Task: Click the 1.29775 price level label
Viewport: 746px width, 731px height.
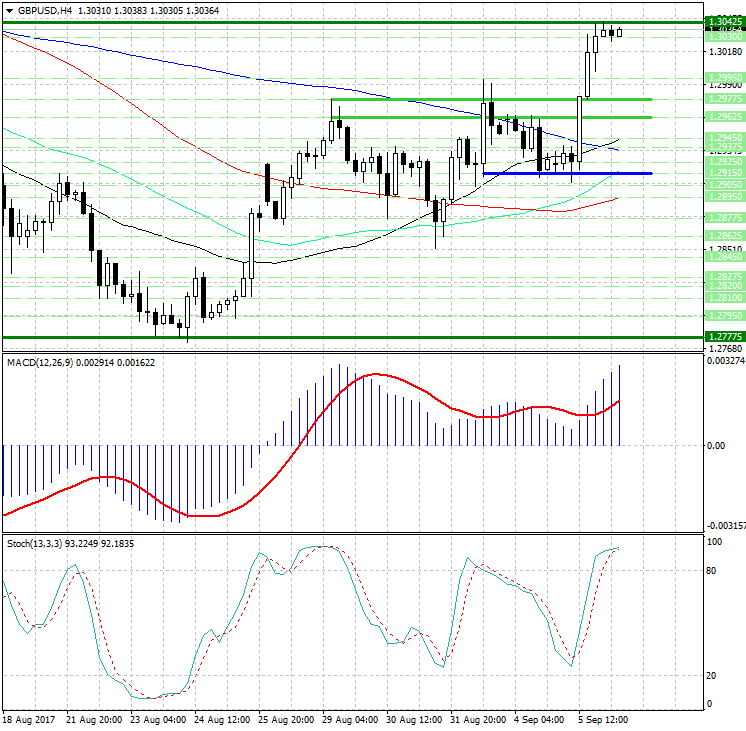Action: tap(723, 99)
